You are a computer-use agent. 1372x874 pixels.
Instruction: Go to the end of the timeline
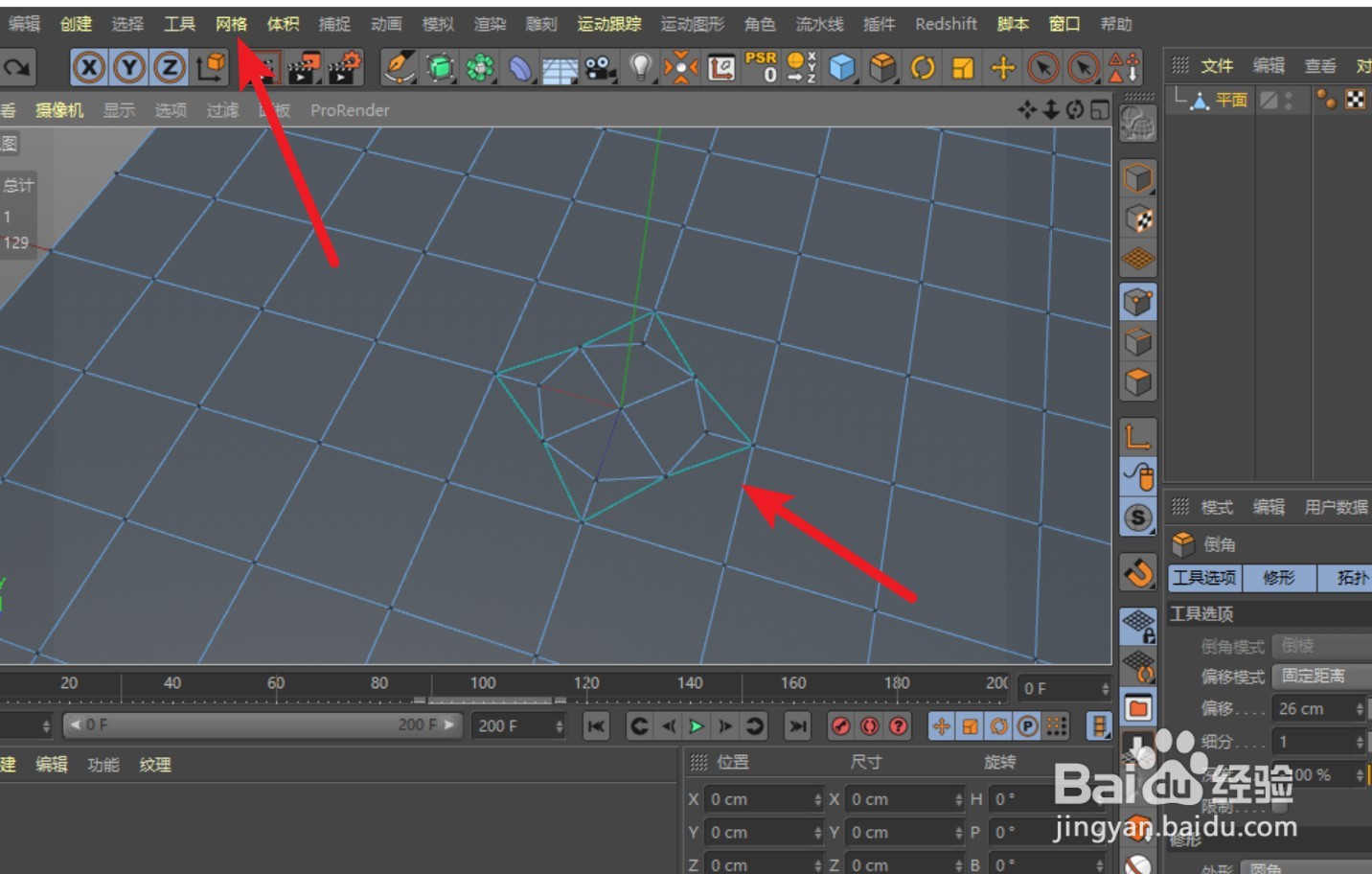797,726
